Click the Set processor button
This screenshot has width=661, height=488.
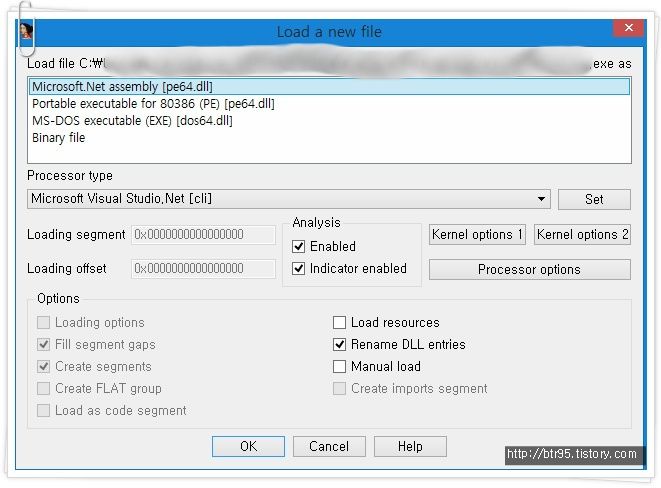[x=594, y=199]
